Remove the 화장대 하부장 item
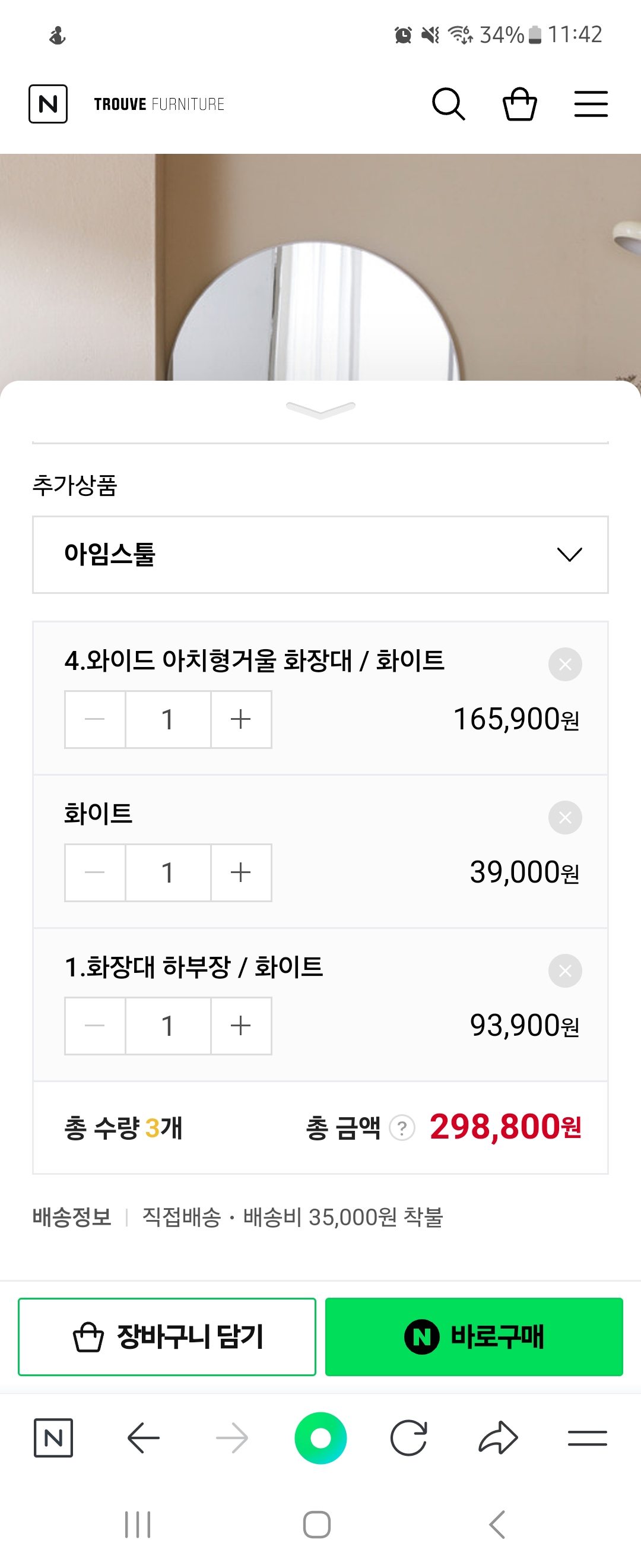The height and width of the screenshot is (1568, 641). tap(565, 971)
